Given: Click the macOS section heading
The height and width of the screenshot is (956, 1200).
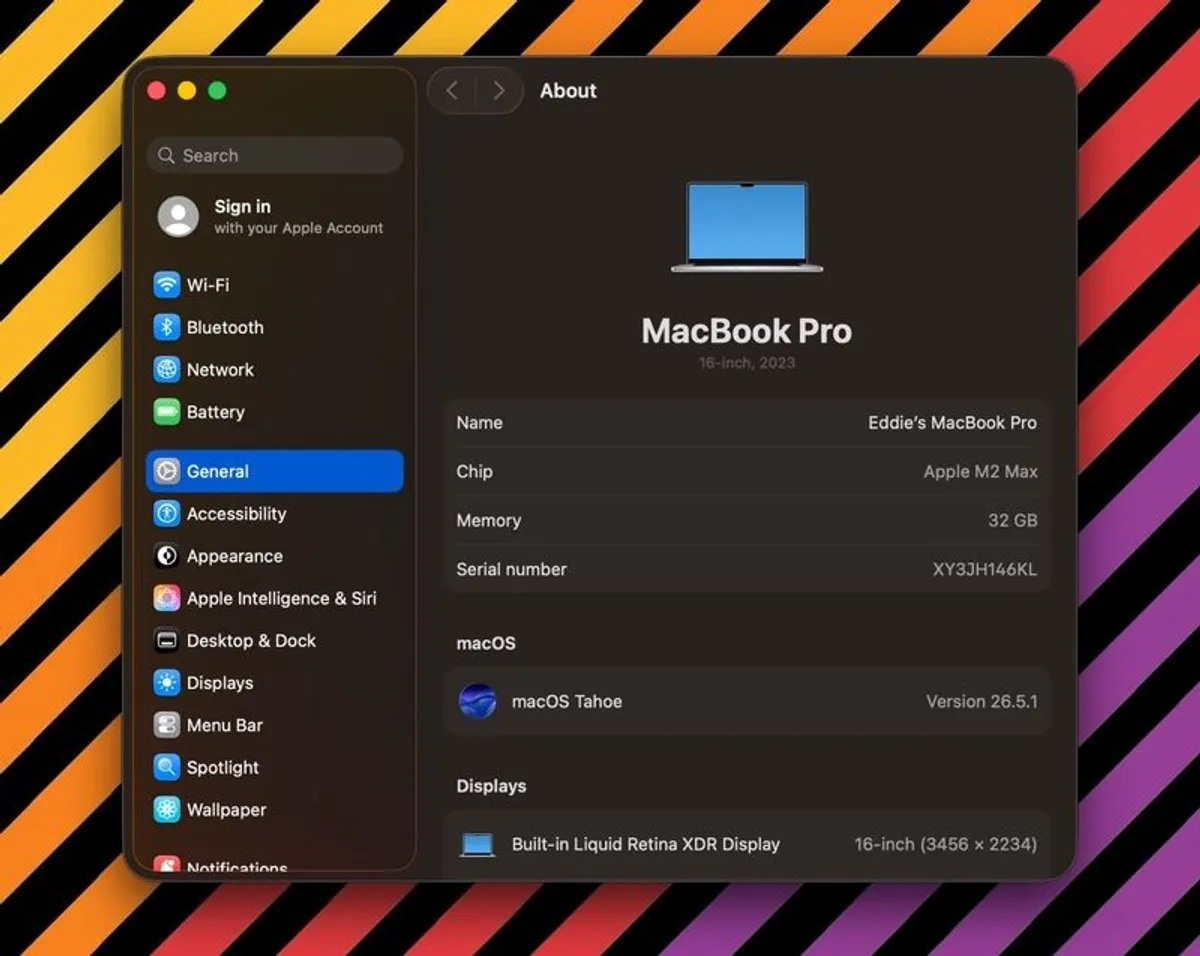Looking at the screenshot, I should [486, 644].
